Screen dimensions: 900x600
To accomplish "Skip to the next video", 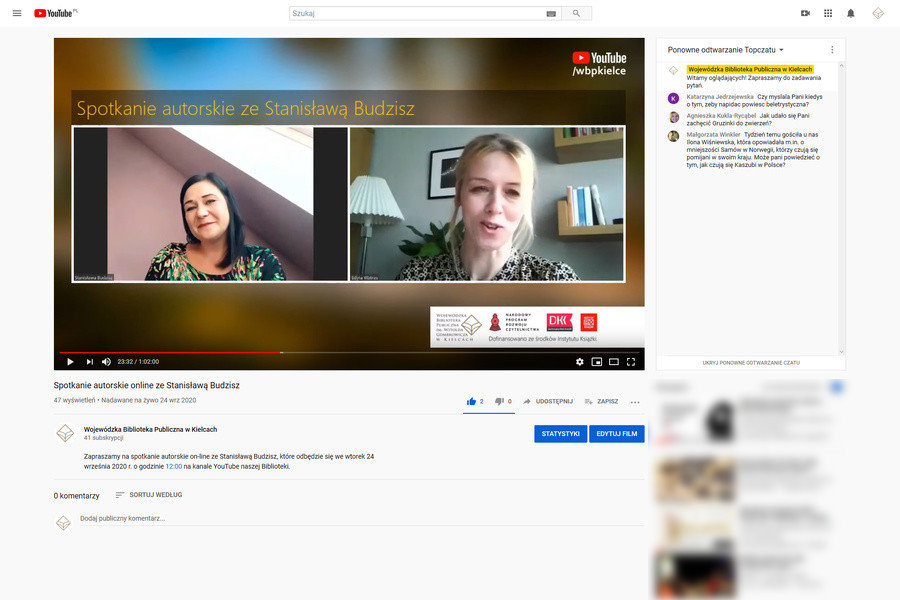I will click(x=89, y=361).
